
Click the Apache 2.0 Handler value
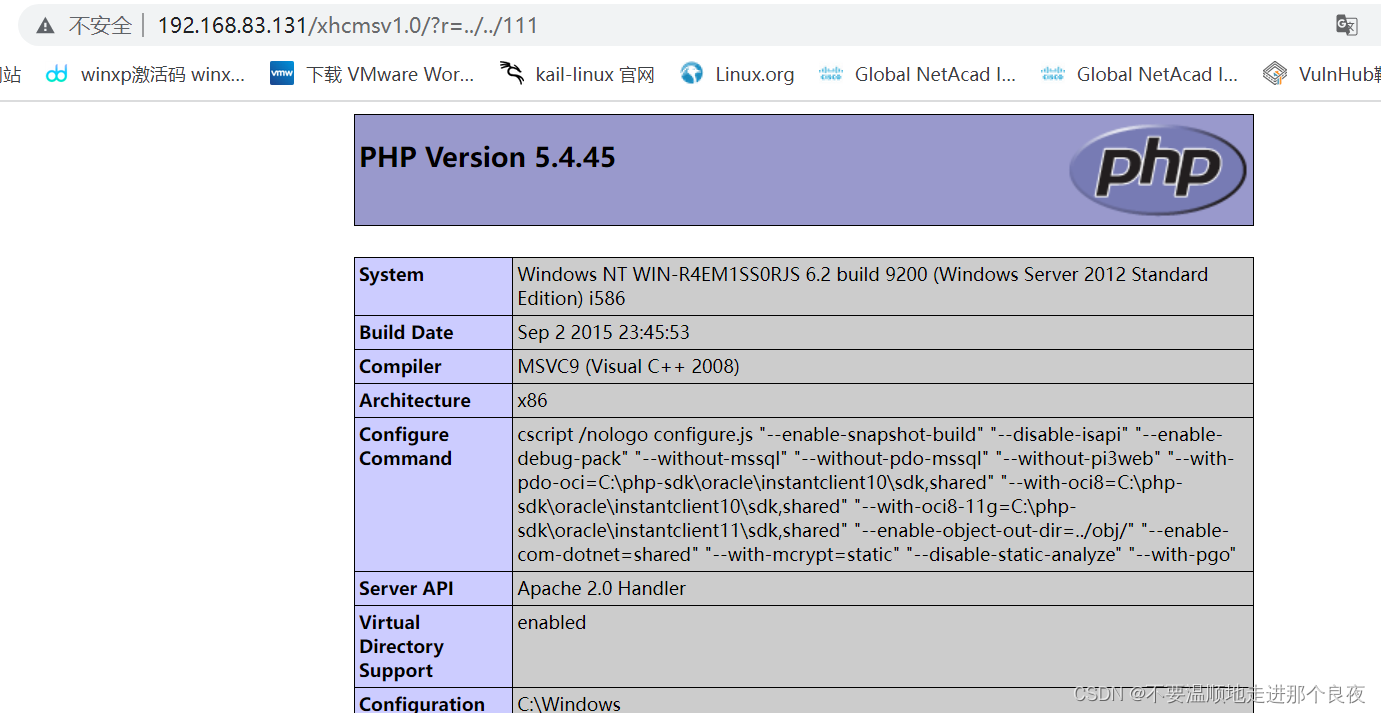[x=602, y=589]
